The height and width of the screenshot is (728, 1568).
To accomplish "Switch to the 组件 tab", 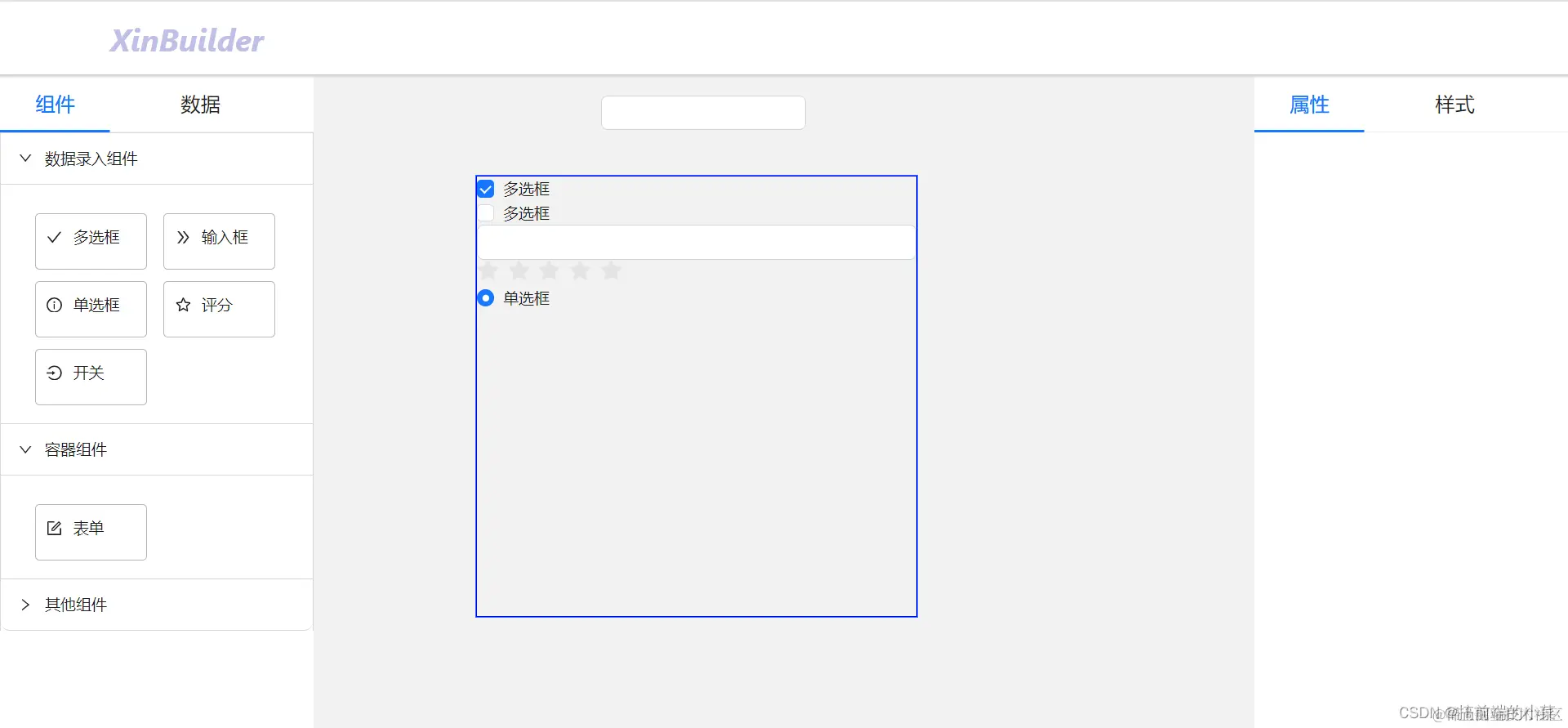I will 55,105.
